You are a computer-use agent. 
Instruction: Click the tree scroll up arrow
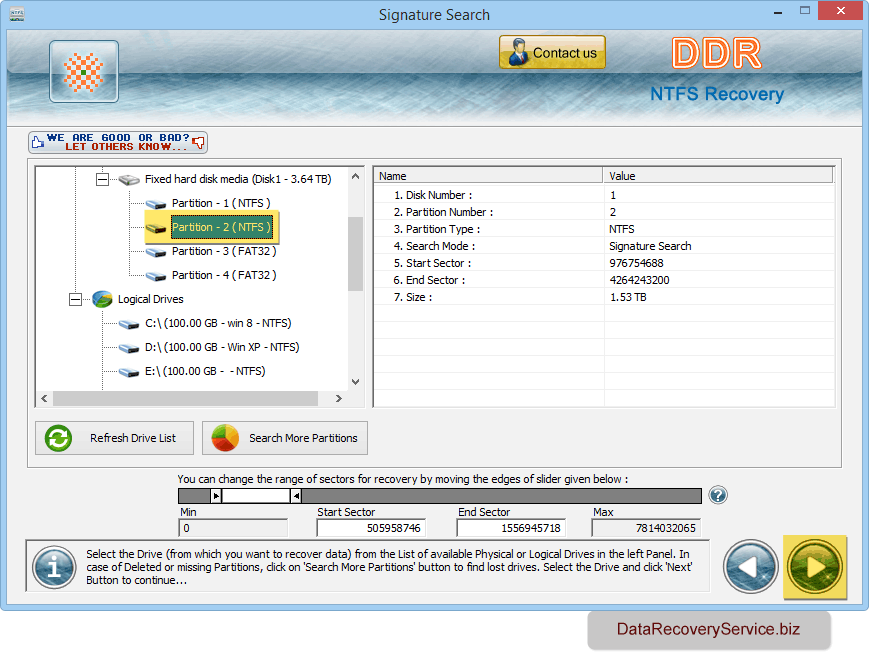pos(356,176)
